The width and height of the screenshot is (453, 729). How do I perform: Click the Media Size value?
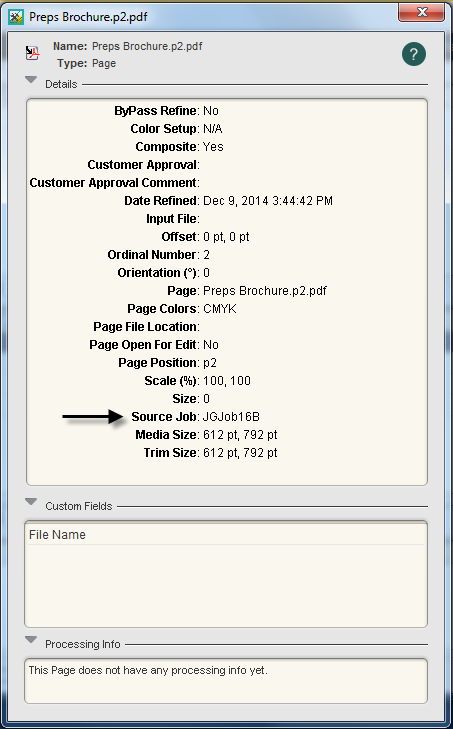[x=240, y=435]
